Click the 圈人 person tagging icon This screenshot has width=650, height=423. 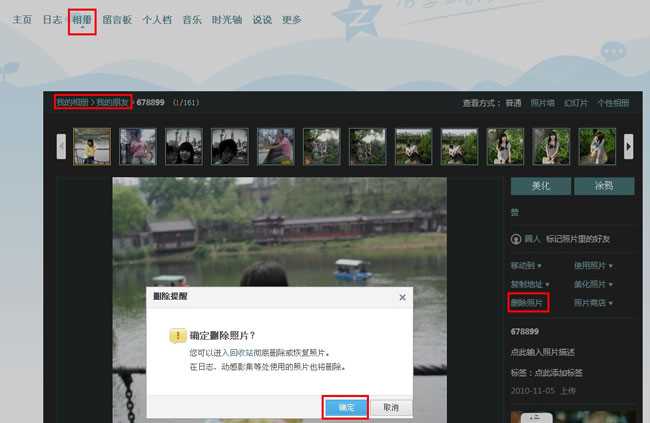516,239
